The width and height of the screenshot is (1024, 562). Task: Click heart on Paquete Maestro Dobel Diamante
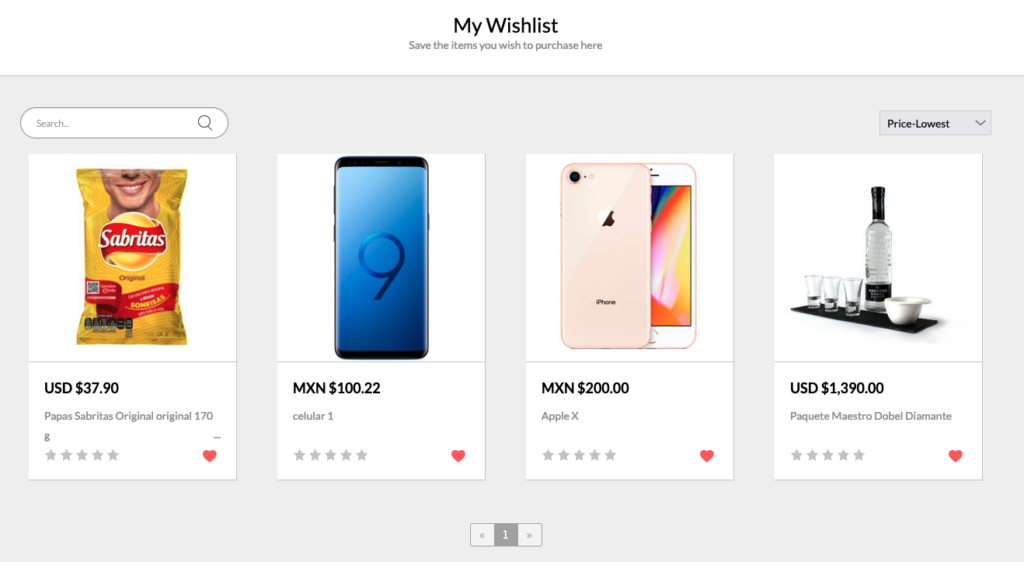[x=955, y=456]
